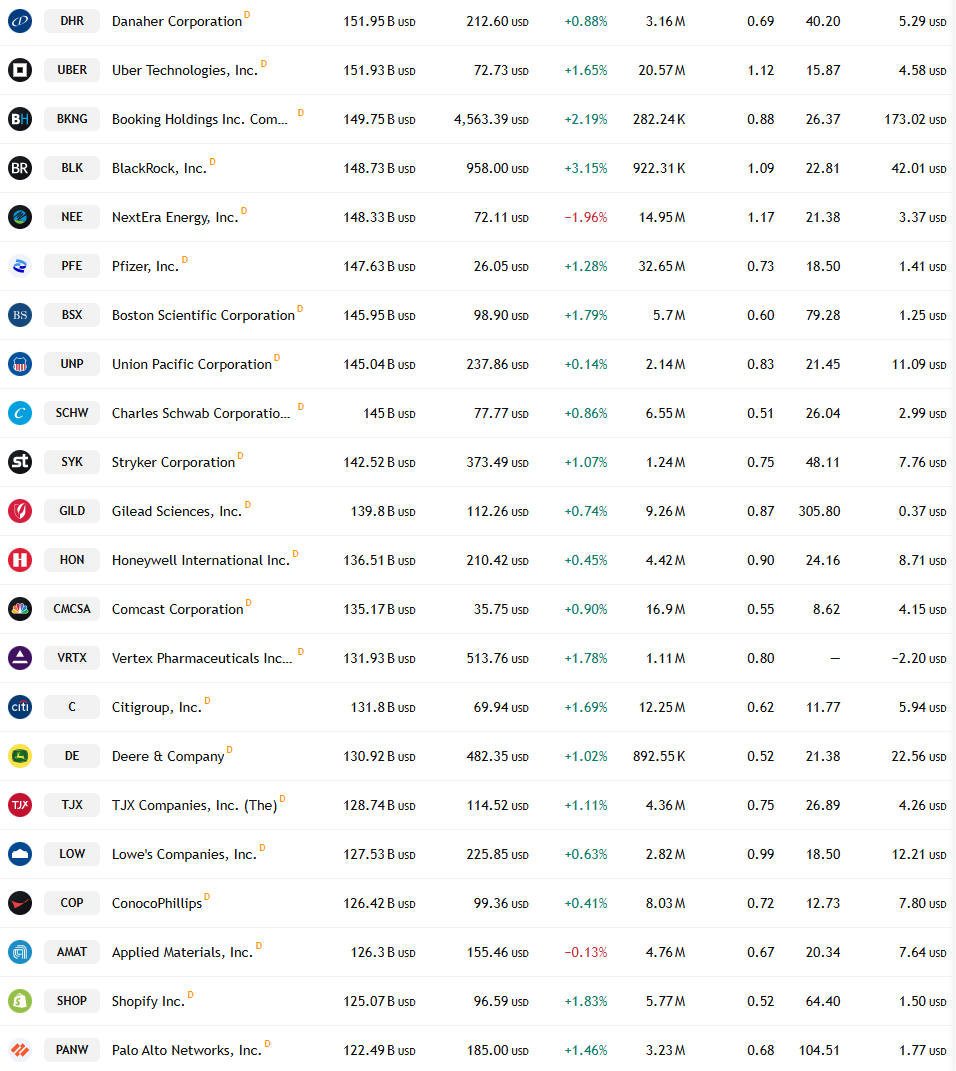The height and width of the screenshot is (1071, 956).
Task: Click the Comcast peacock logo icon
Action: [20, 609]
